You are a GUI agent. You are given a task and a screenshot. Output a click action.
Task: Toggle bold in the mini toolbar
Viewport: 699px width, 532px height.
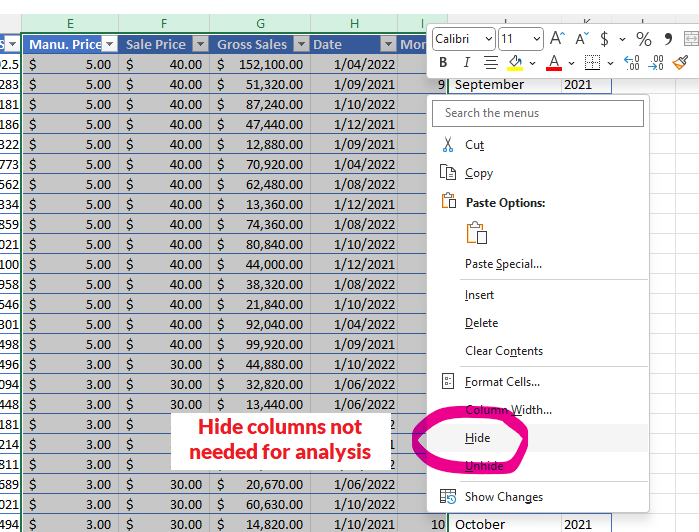(x=442, y=63)
